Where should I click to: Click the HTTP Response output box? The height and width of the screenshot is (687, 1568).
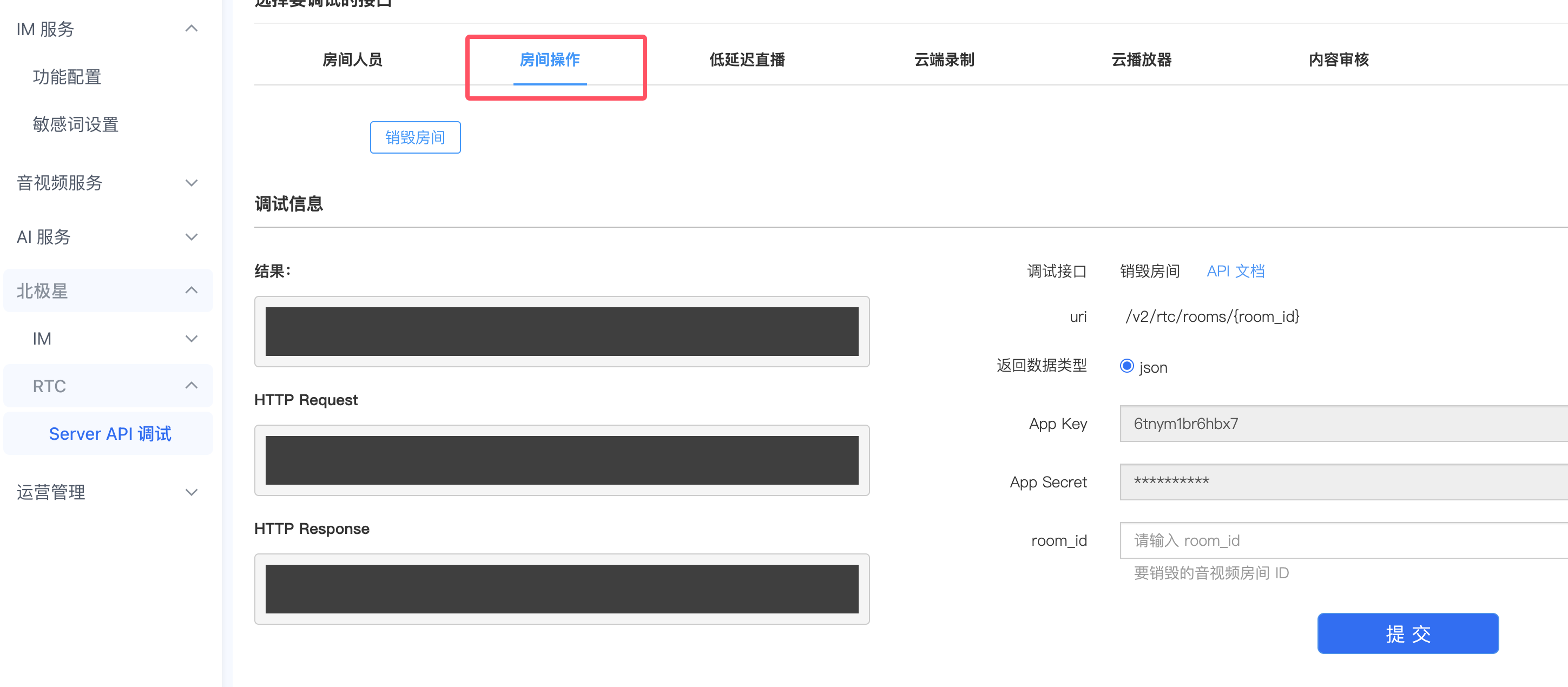coord(562,589)
